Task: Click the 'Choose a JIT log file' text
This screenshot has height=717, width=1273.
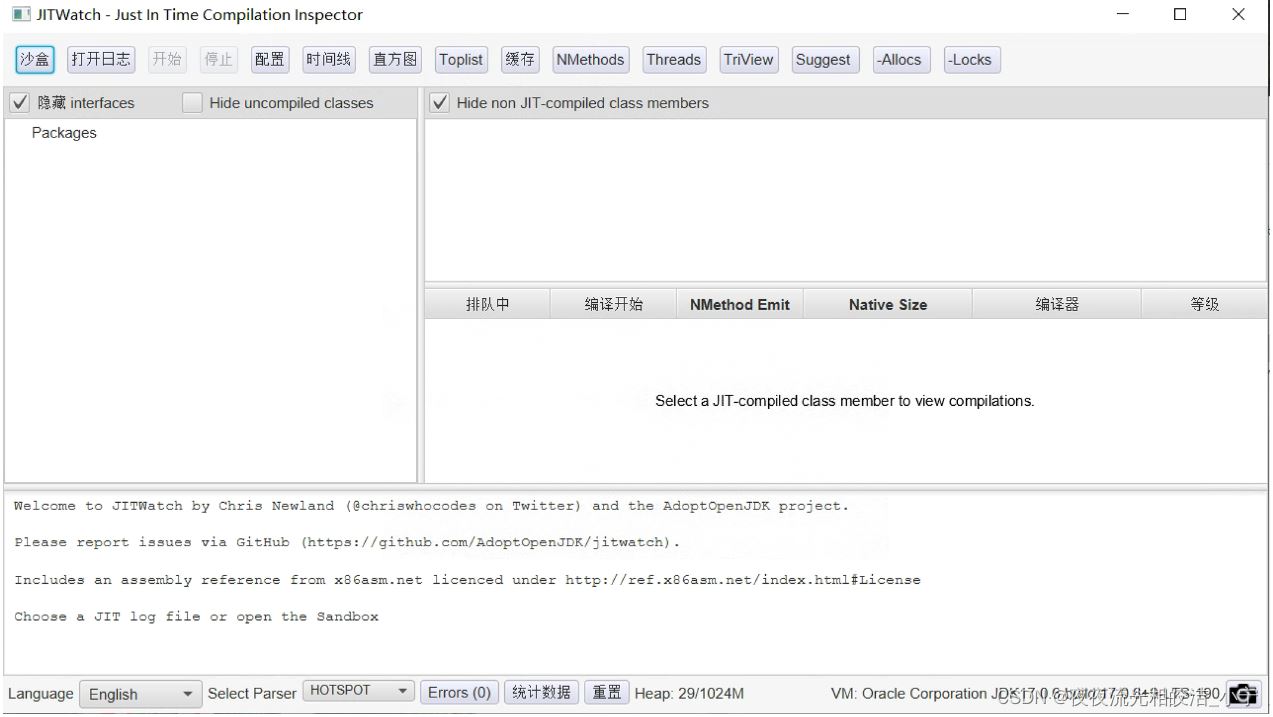Action: (197, 617)
